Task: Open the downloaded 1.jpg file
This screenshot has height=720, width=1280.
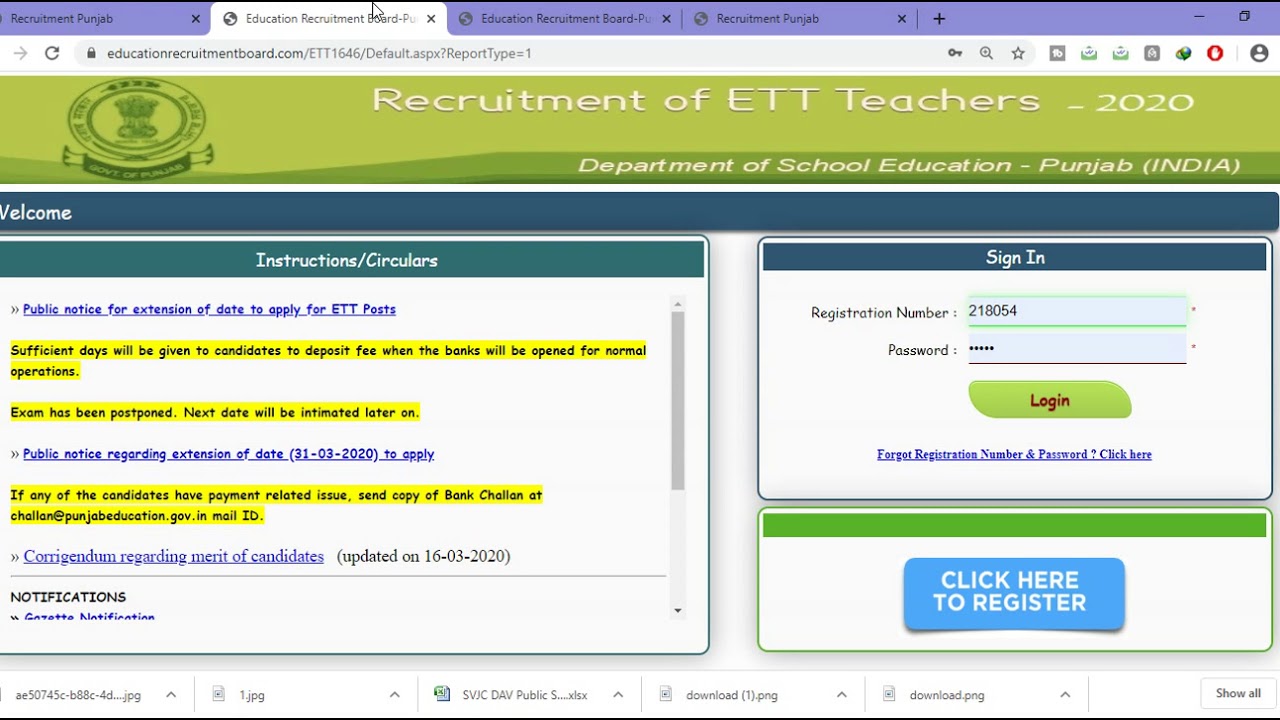Action: click(x=252, y=695)
